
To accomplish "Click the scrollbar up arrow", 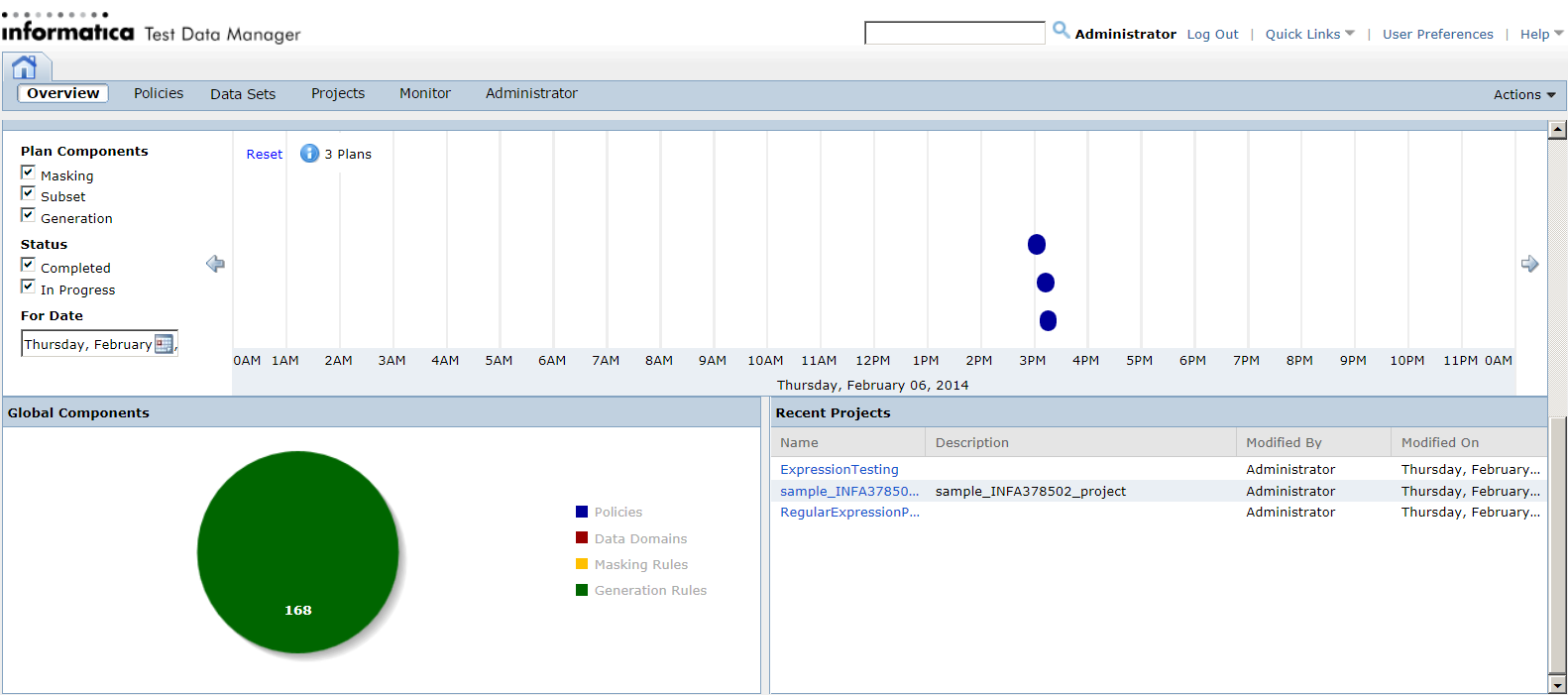I will (1558, 130).
